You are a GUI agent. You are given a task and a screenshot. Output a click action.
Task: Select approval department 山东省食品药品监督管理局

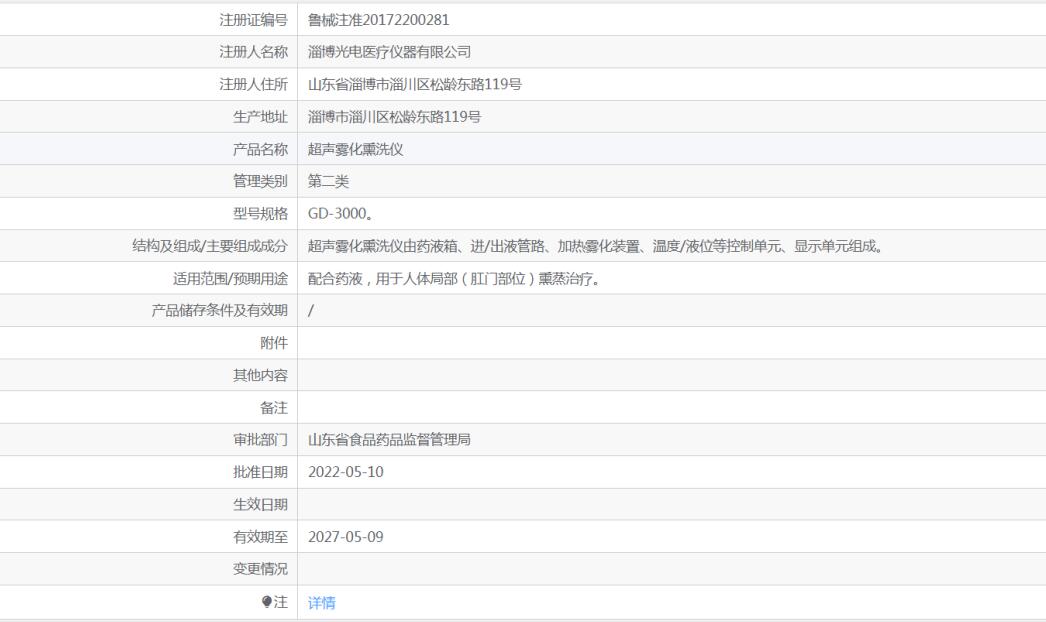point(389,439)
